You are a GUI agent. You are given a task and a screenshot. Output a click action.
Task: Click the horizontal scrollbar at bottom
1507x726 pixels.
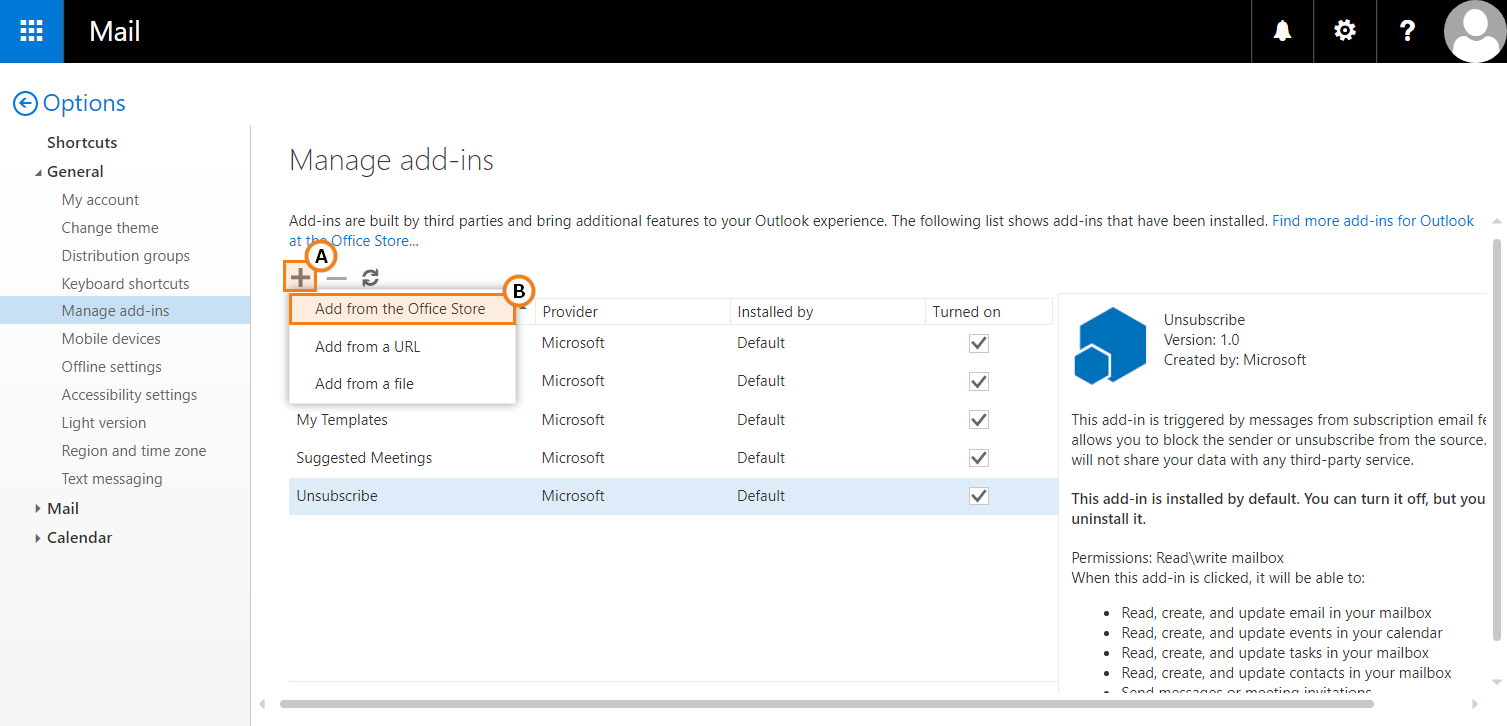[x=825, y=704]
